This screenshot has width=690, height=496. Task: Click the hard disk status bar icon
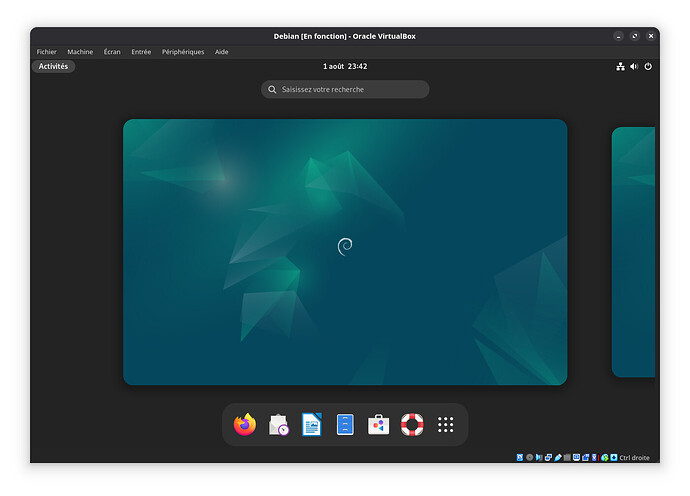tap(520, 458)
